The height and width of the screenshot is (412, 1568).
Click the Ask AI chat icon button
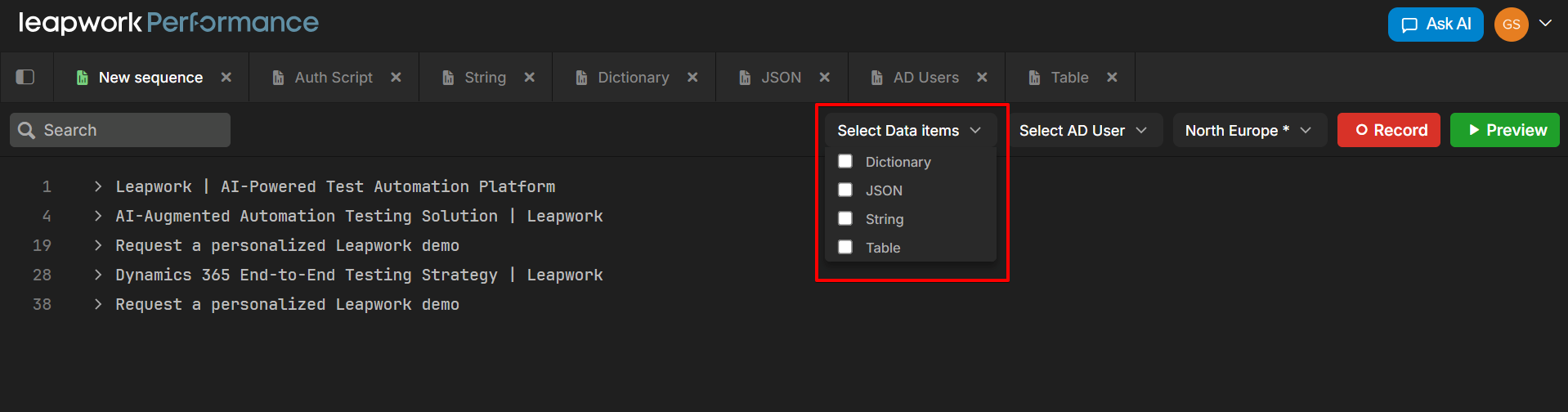coord(1435,25)
